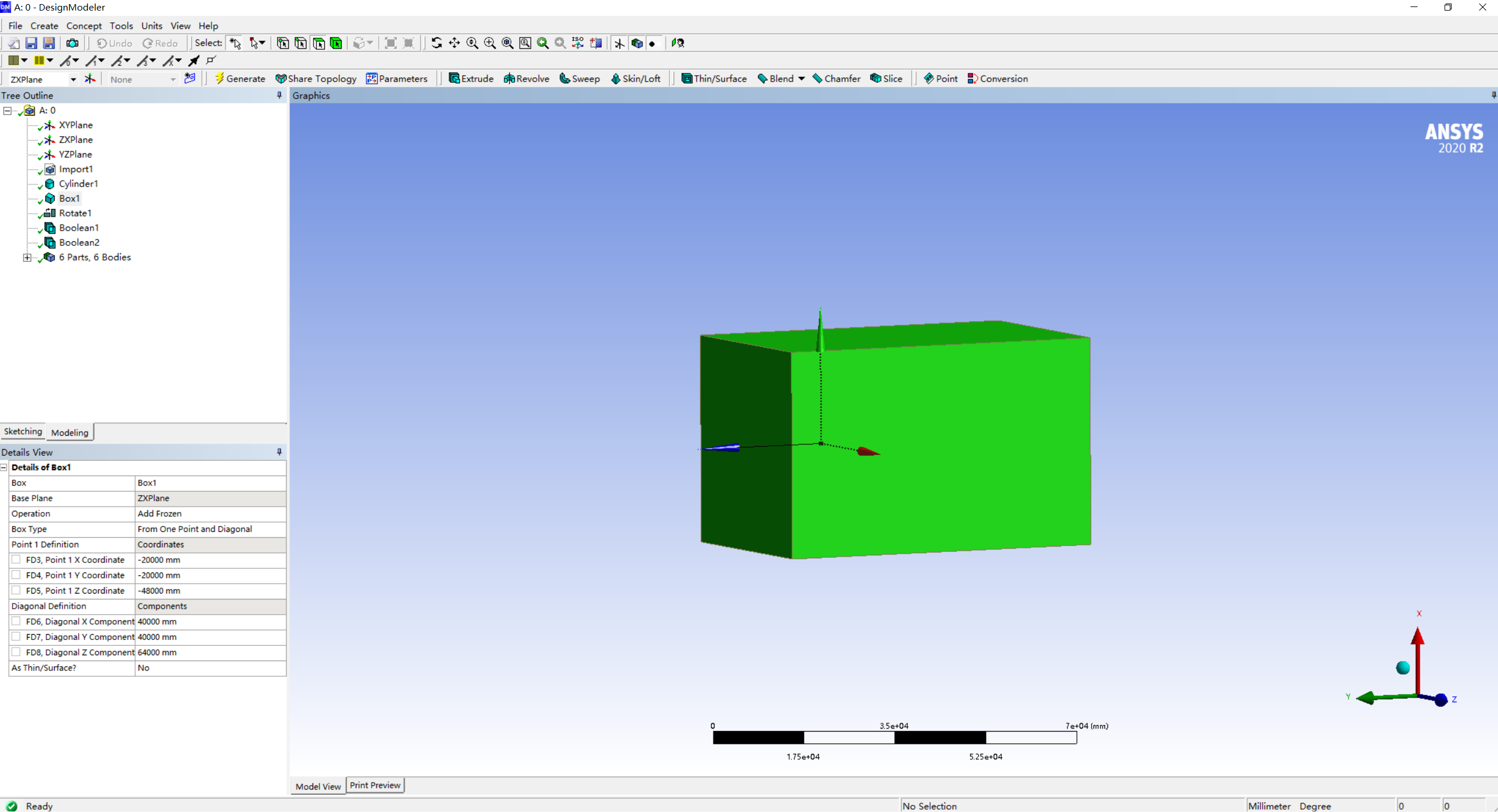
Task: Click the Revolve feature button
Action: tap(526, 79)
